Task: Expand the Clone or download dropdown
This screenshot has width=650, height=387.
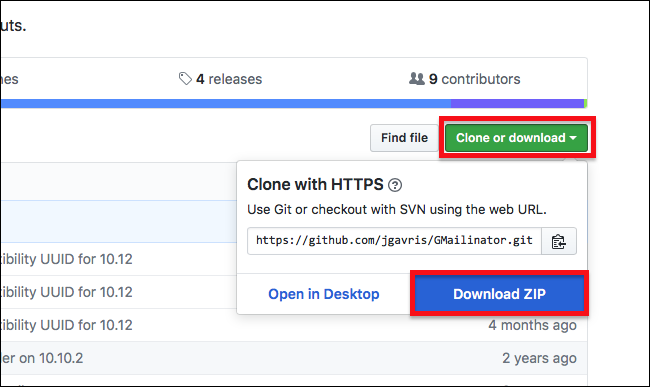Action: [516, 138]
